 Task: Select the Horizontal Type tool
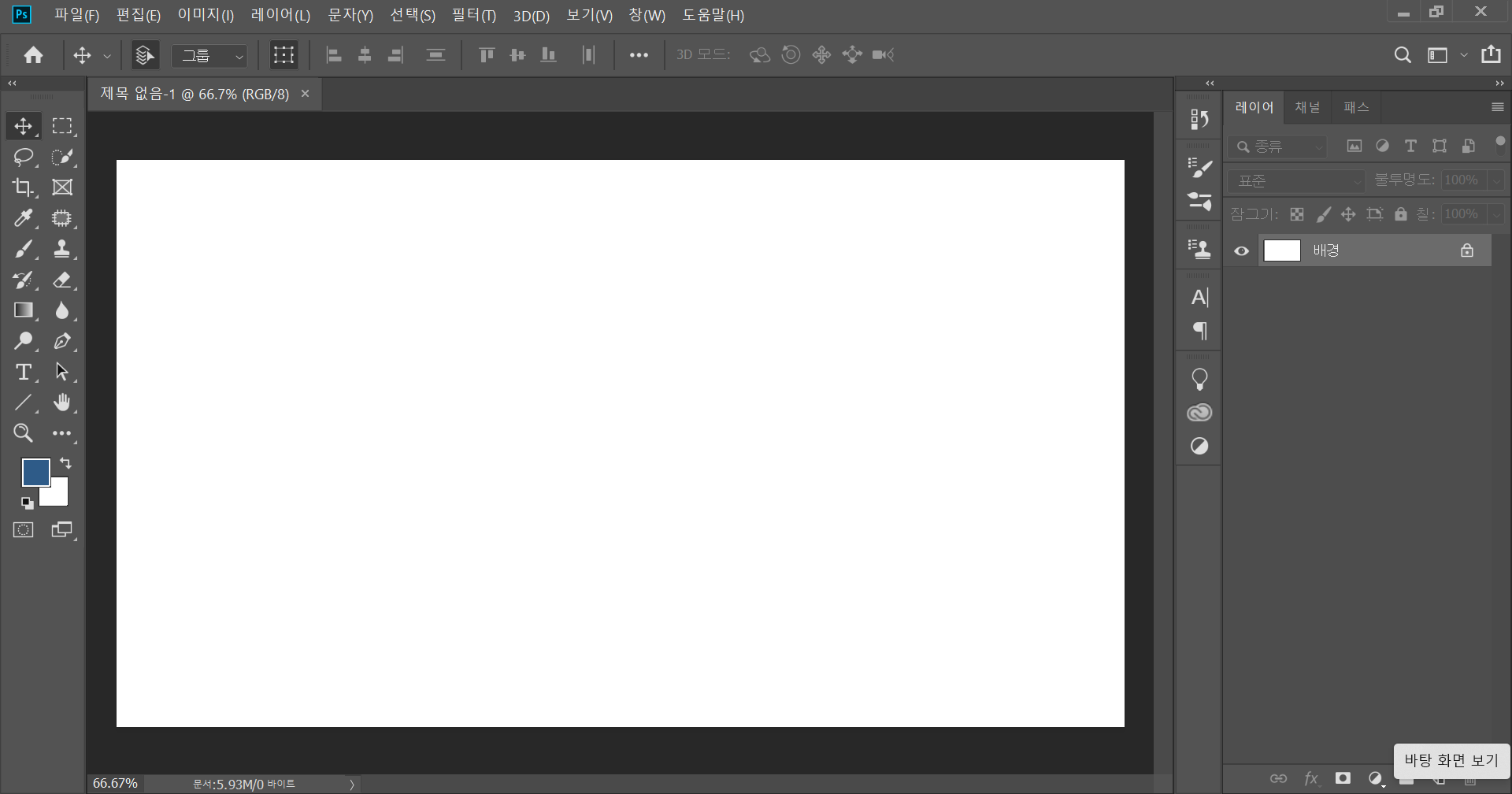[23, 372]
